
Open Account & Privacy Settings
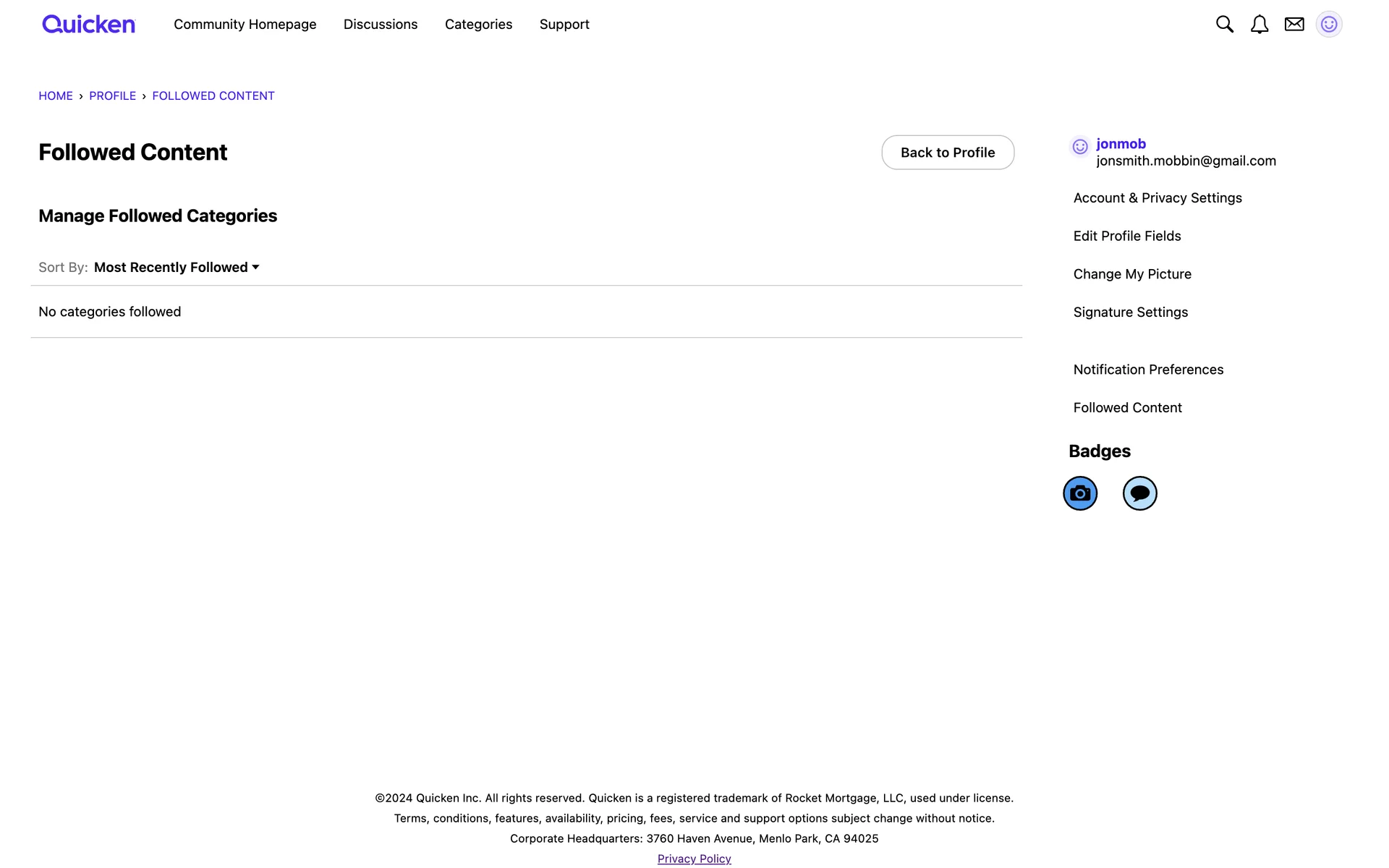[1157, 198]
